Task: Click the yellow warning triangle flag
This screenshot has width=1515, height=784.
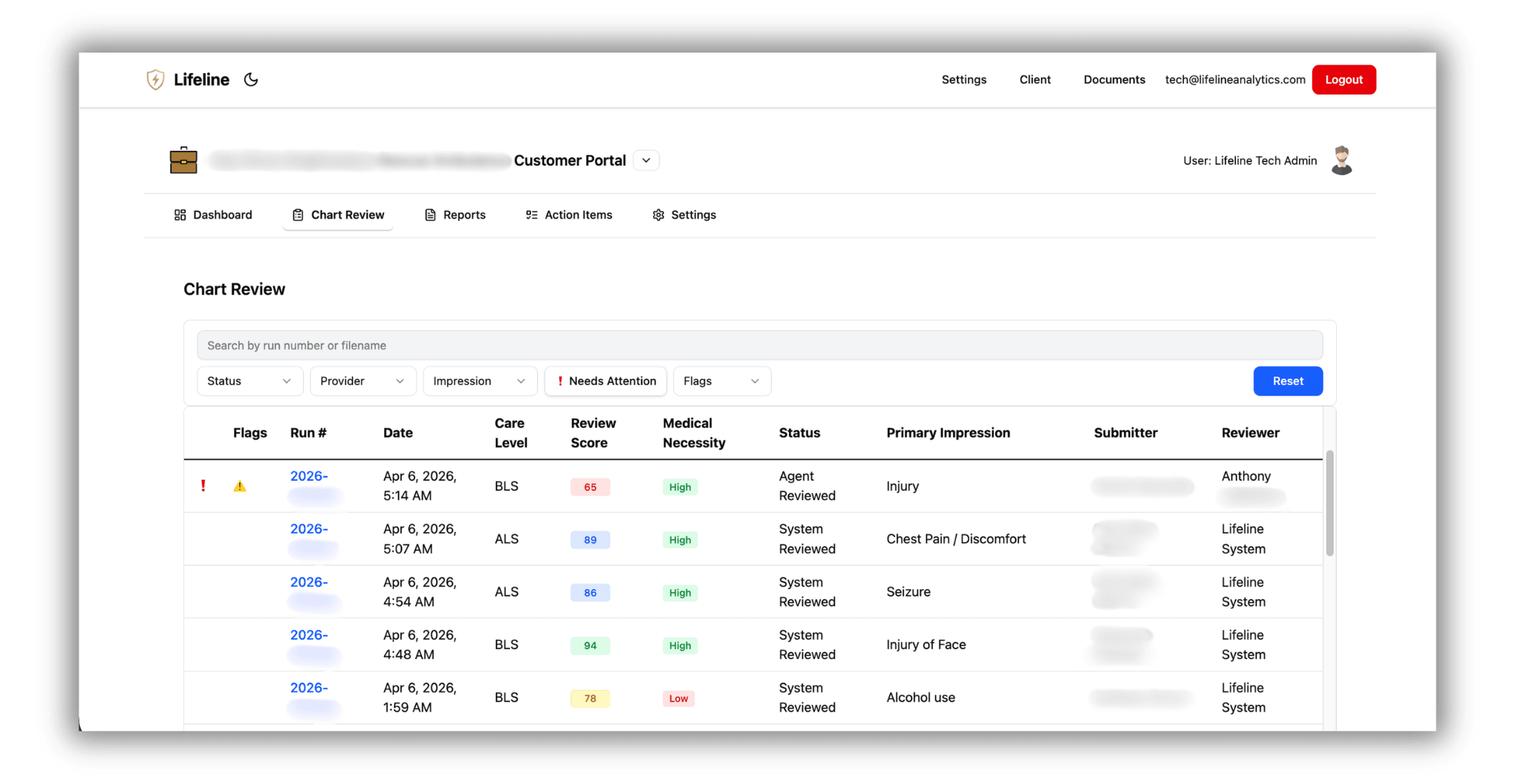Action: coord(240,485)
